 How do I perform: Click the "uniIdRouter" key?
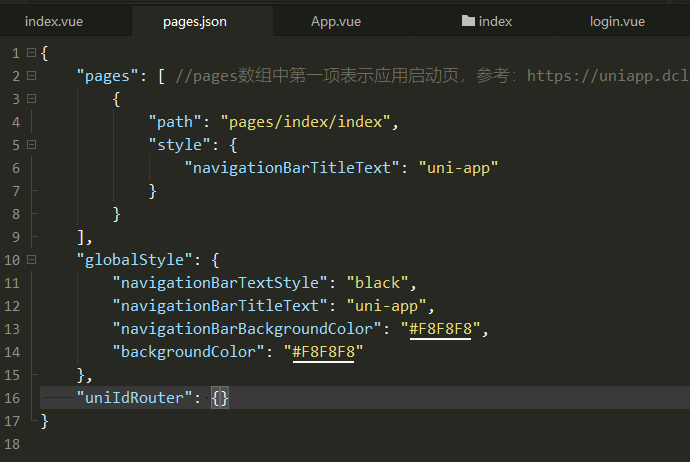[134, 398]
